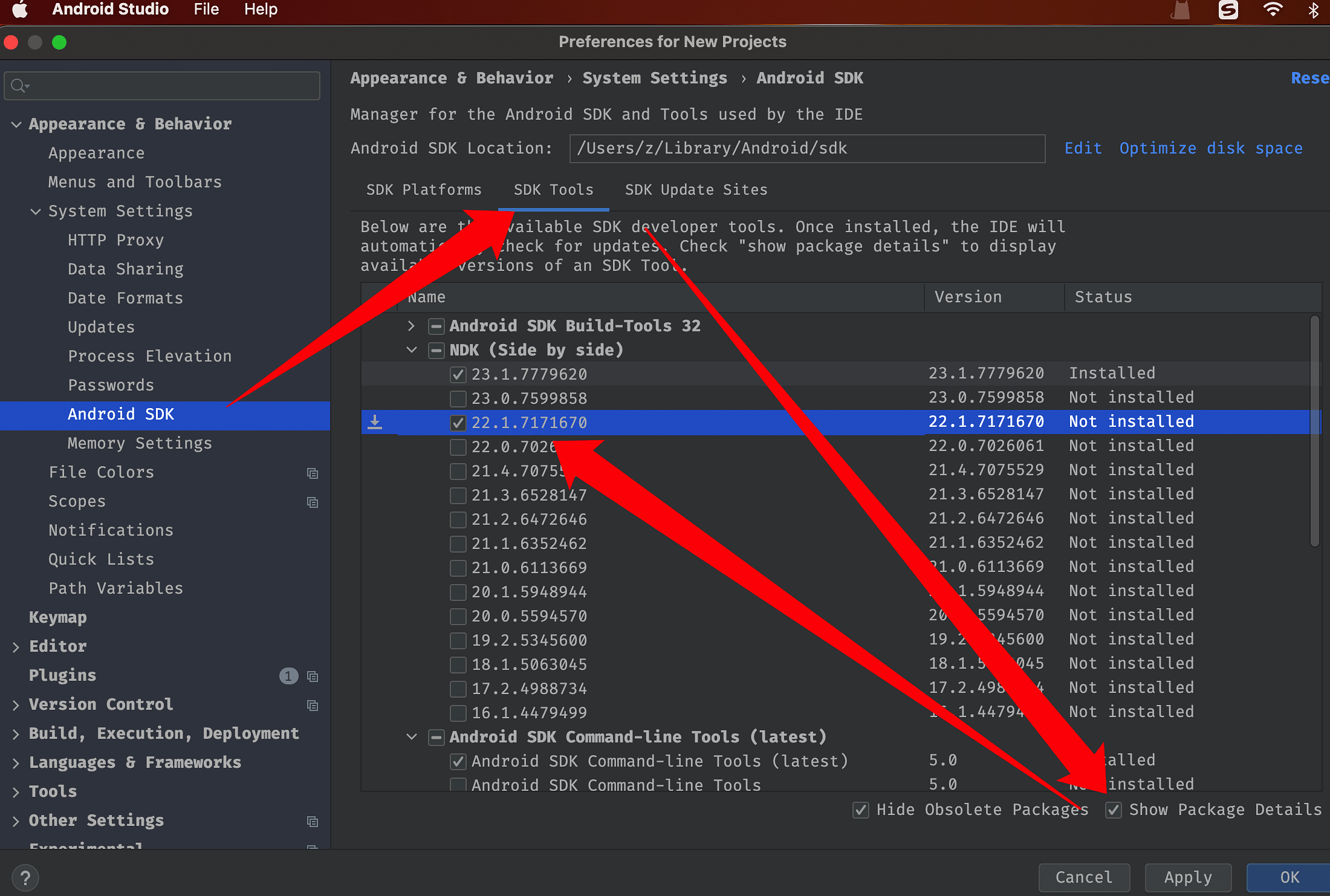
Task: Expand the Editor settings section
Action: 16,647
